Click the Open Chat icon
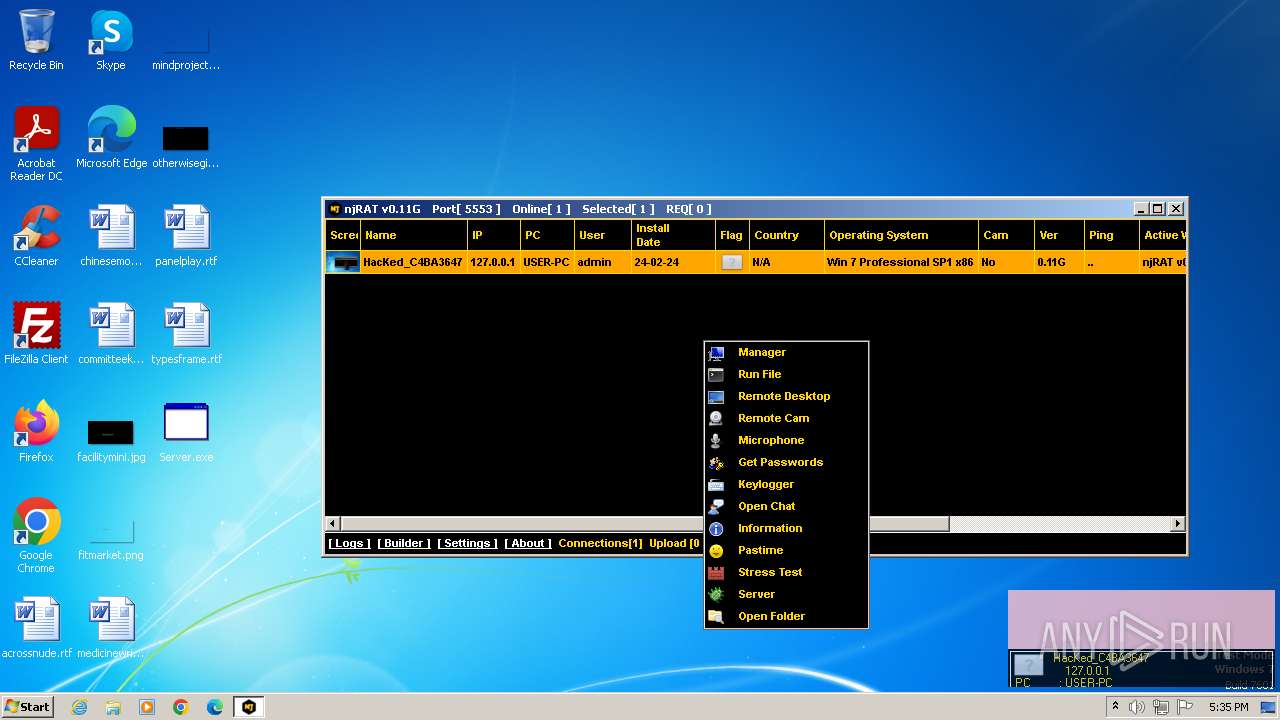 (716, 507)
